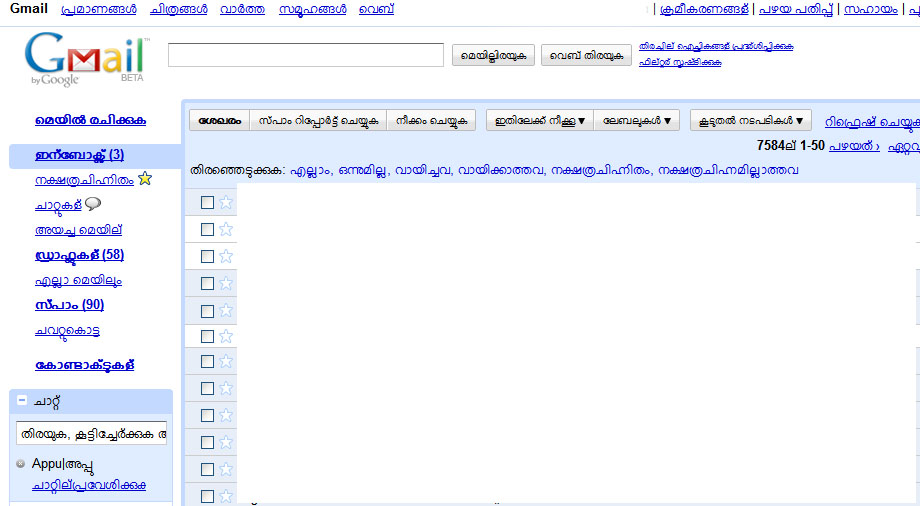
Task: Open പ്രമാണങ്ങൾ (Documents) in top bar
Action: (x=99, y=9)
